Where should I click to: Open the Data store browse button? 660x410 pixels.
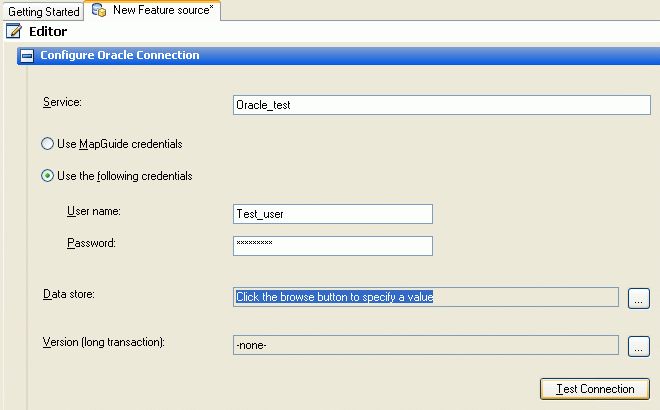[639, 298]
